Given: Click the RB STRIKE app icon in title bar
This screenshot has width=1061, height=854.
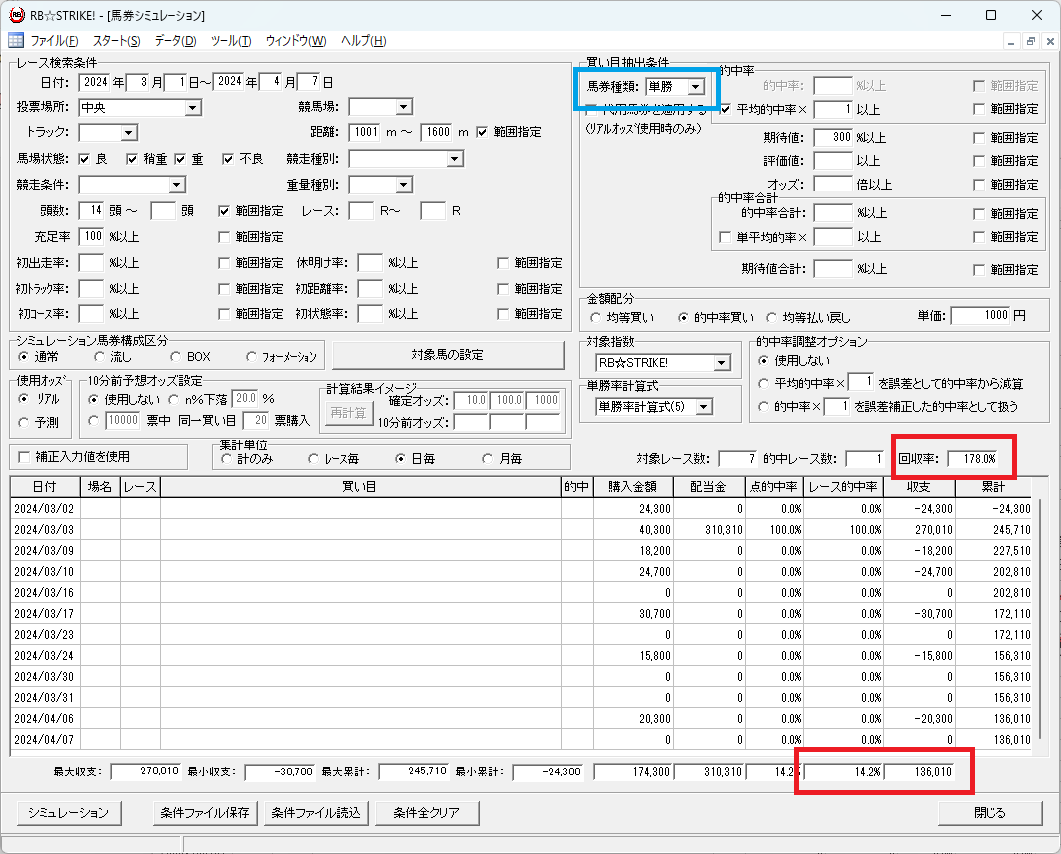Looking at the screenshot, I should pos(16,14).
